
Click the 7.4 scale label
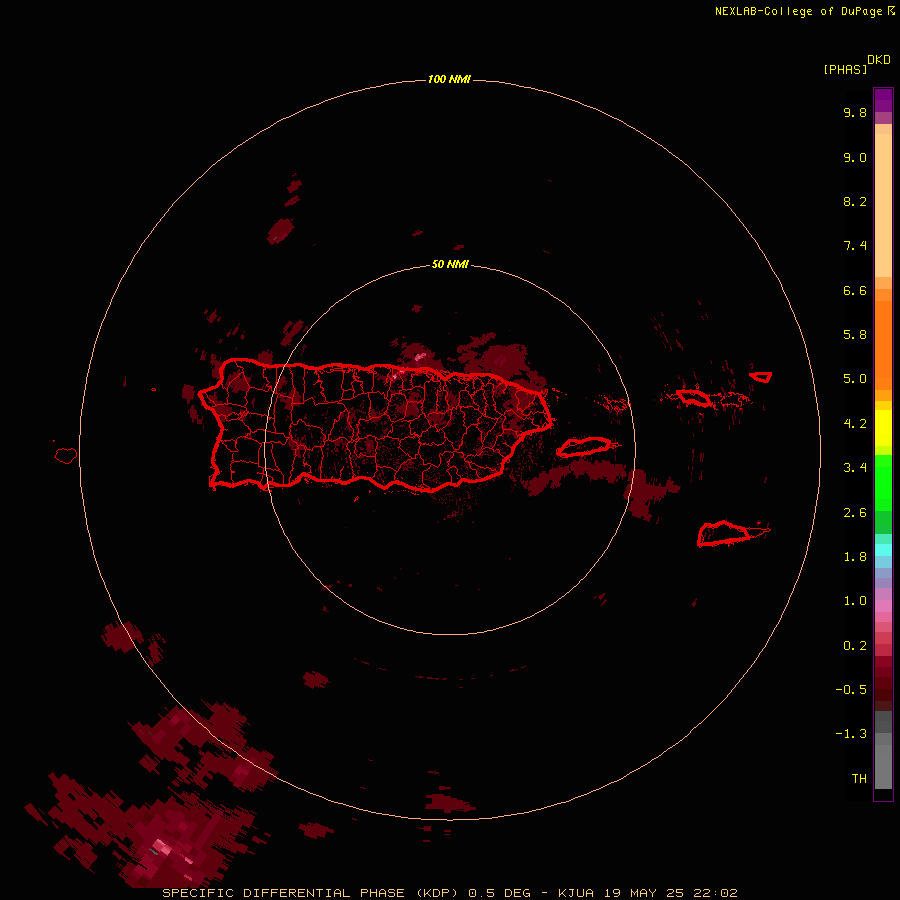(x=855, y=246)
